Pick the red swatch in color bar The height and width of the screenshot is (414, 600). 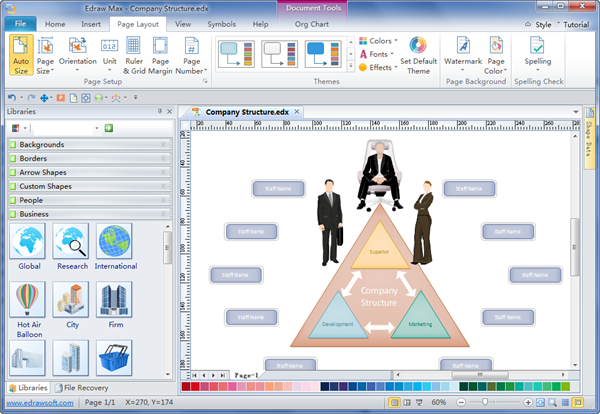(186, 387)
